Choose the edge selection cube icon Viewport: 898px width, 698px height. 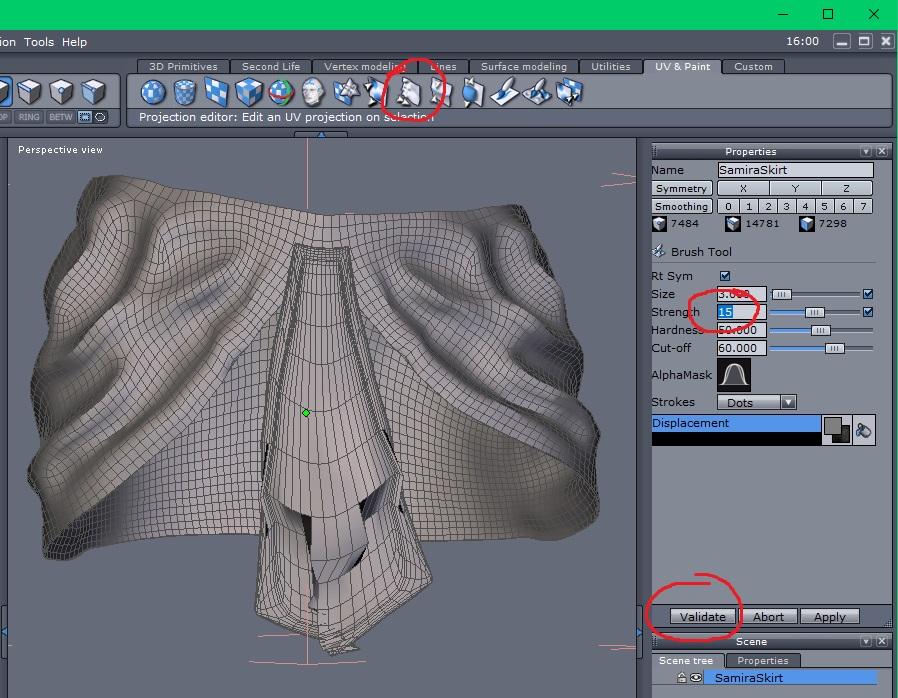pyautogui.click(x=29, y=90)
